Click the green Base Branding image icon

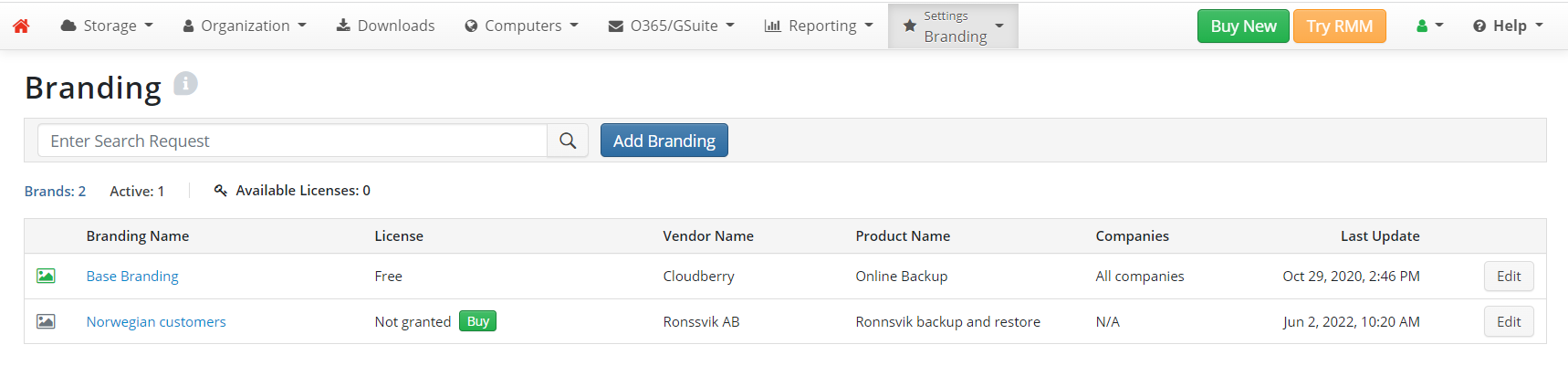point(46,276)
